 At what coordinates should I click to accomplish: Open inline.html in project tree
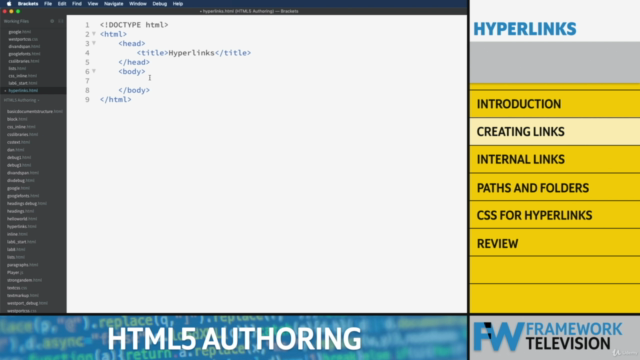point(17,234)
